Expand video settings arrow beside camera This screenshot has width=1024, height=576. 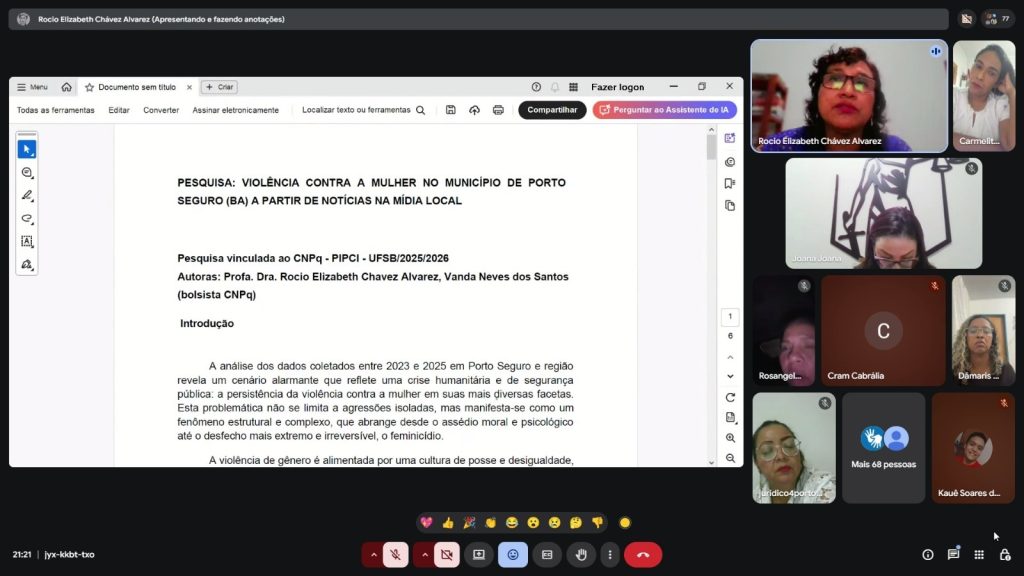(x=424, y=554)
